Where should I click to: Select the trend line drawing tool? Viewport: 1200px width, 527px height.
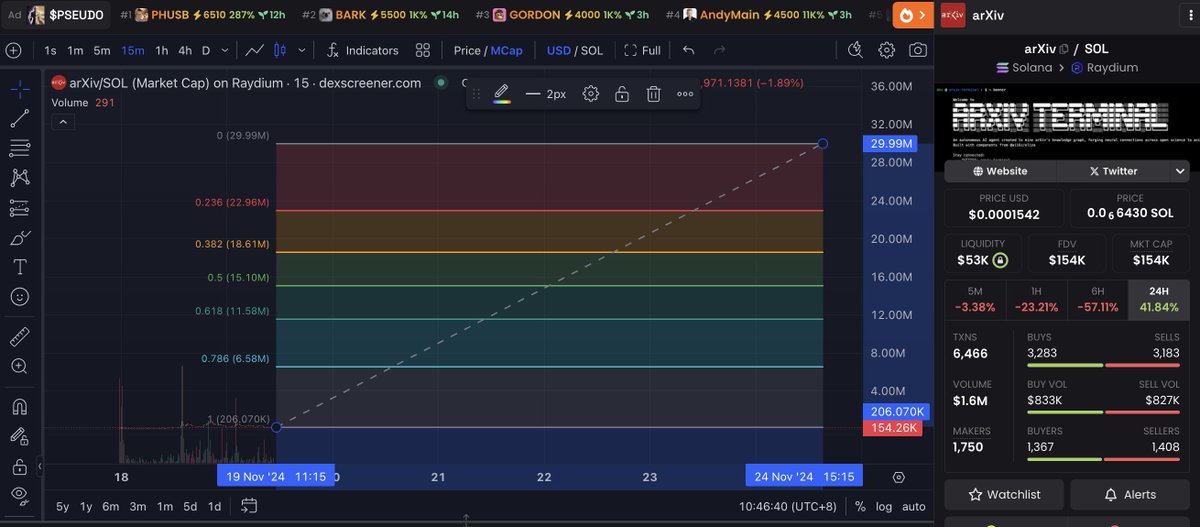(19, 119)
